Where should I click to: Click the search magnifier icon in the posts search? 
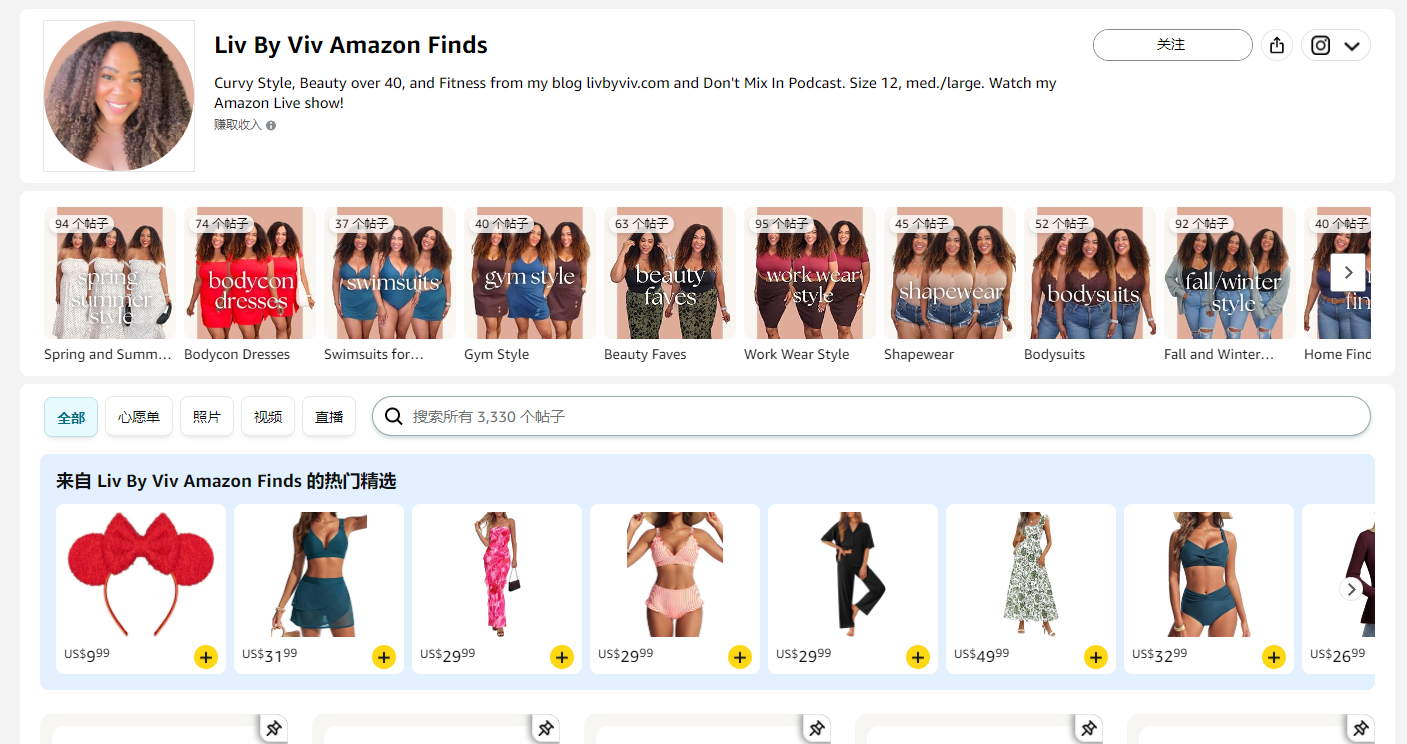(x=394, y=416)
